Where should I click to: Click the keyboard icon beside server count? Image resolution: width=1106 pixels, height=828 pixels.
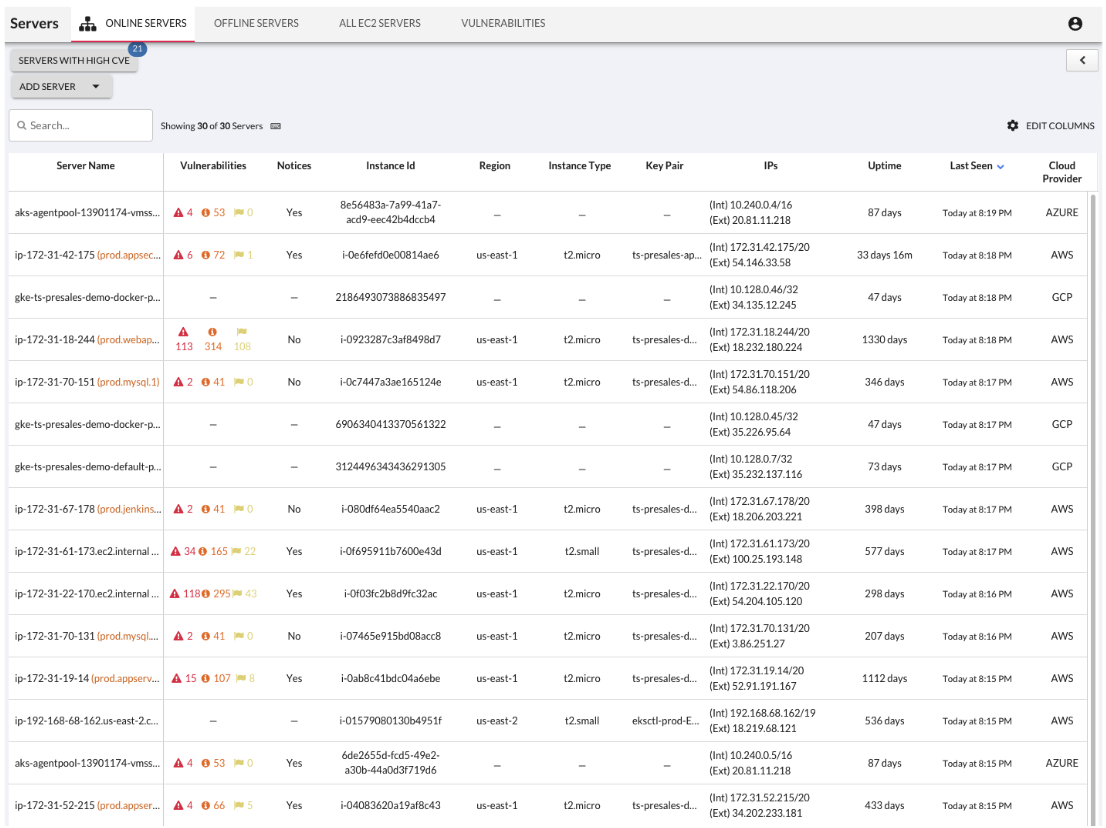pos(276,126)
